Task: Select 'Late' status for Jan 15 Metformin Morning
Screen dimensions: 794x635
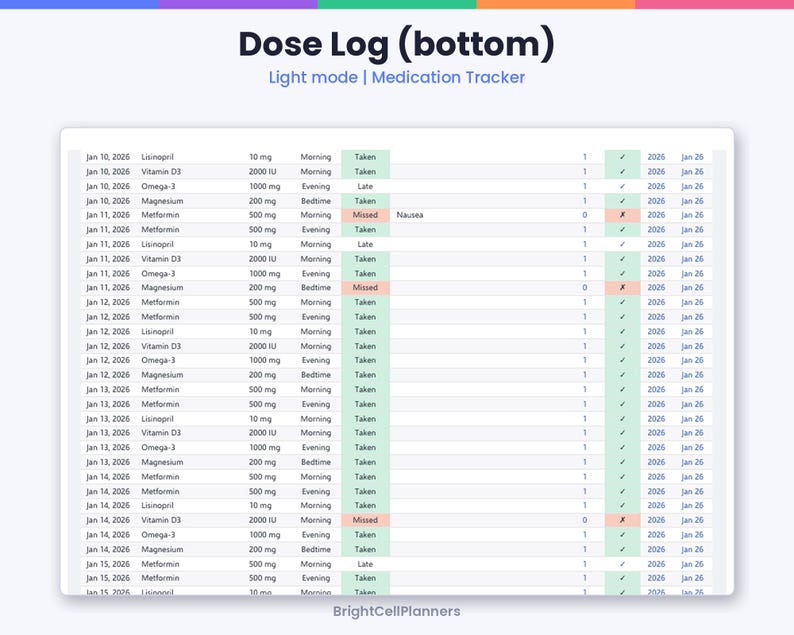Action: pos(365,564)
